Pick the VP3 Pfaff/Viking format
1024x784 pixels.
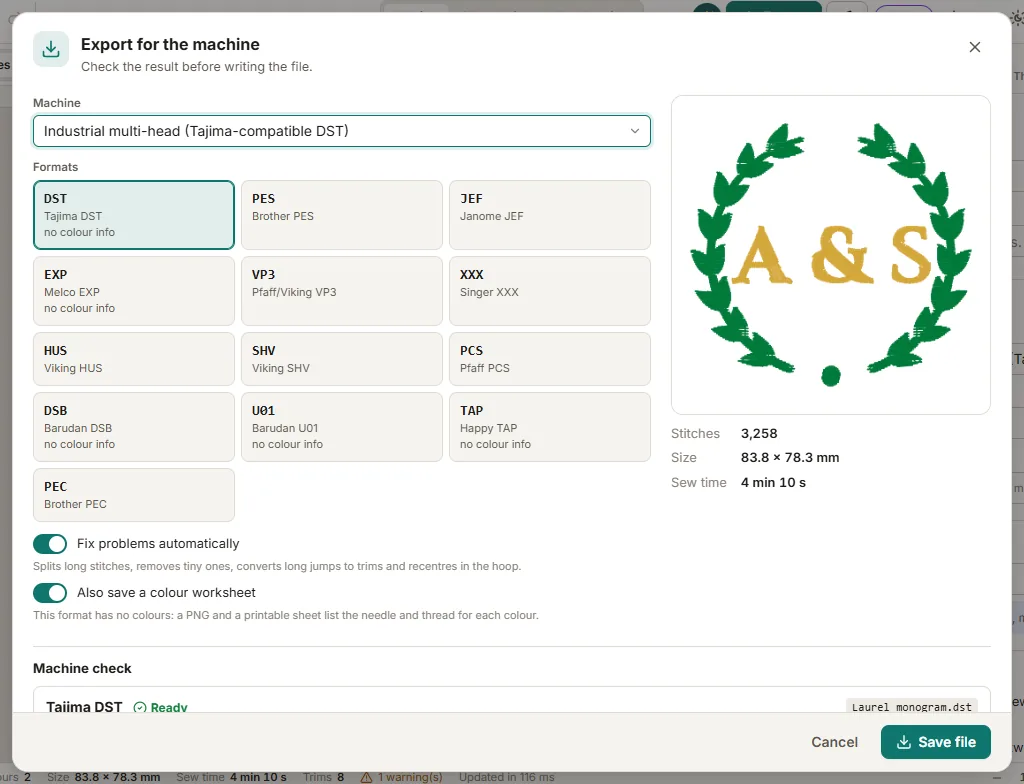click(342, 291)
